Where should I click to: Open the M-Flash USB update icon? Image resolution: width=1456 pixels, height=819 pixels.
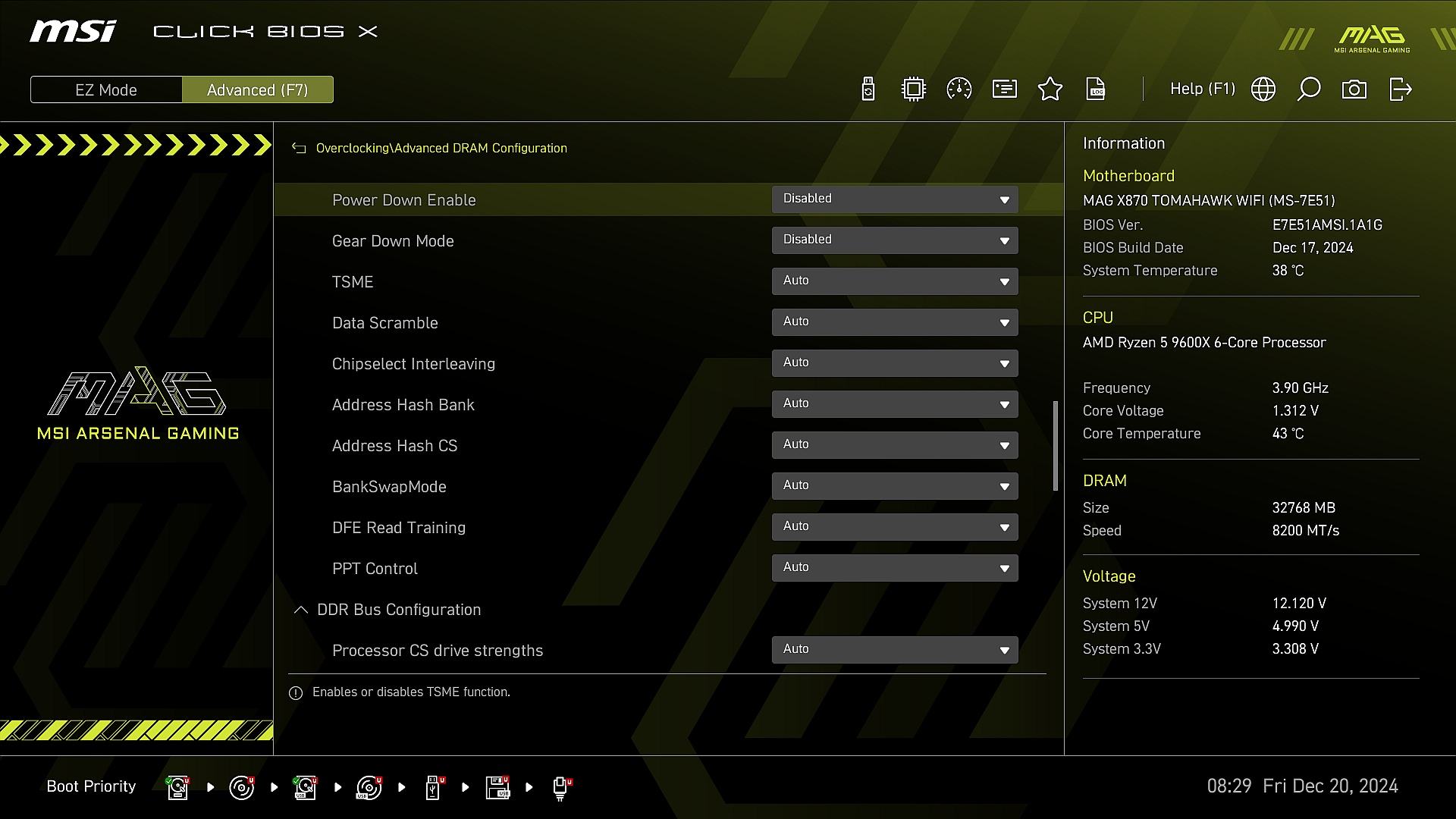click(868, 89)
